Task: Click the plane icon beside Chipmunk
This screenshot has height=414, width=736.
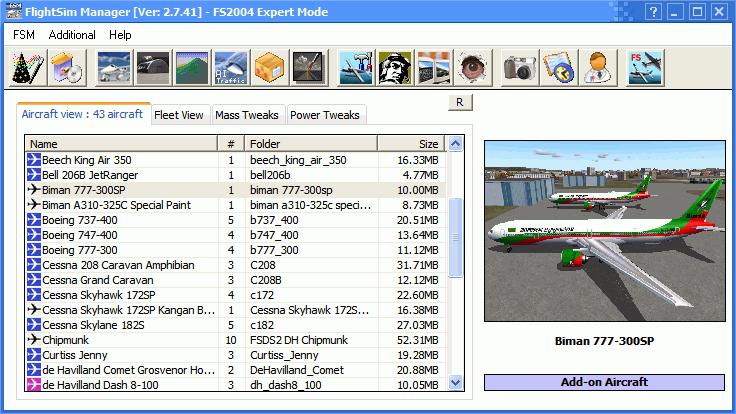Action: (33, 340)
